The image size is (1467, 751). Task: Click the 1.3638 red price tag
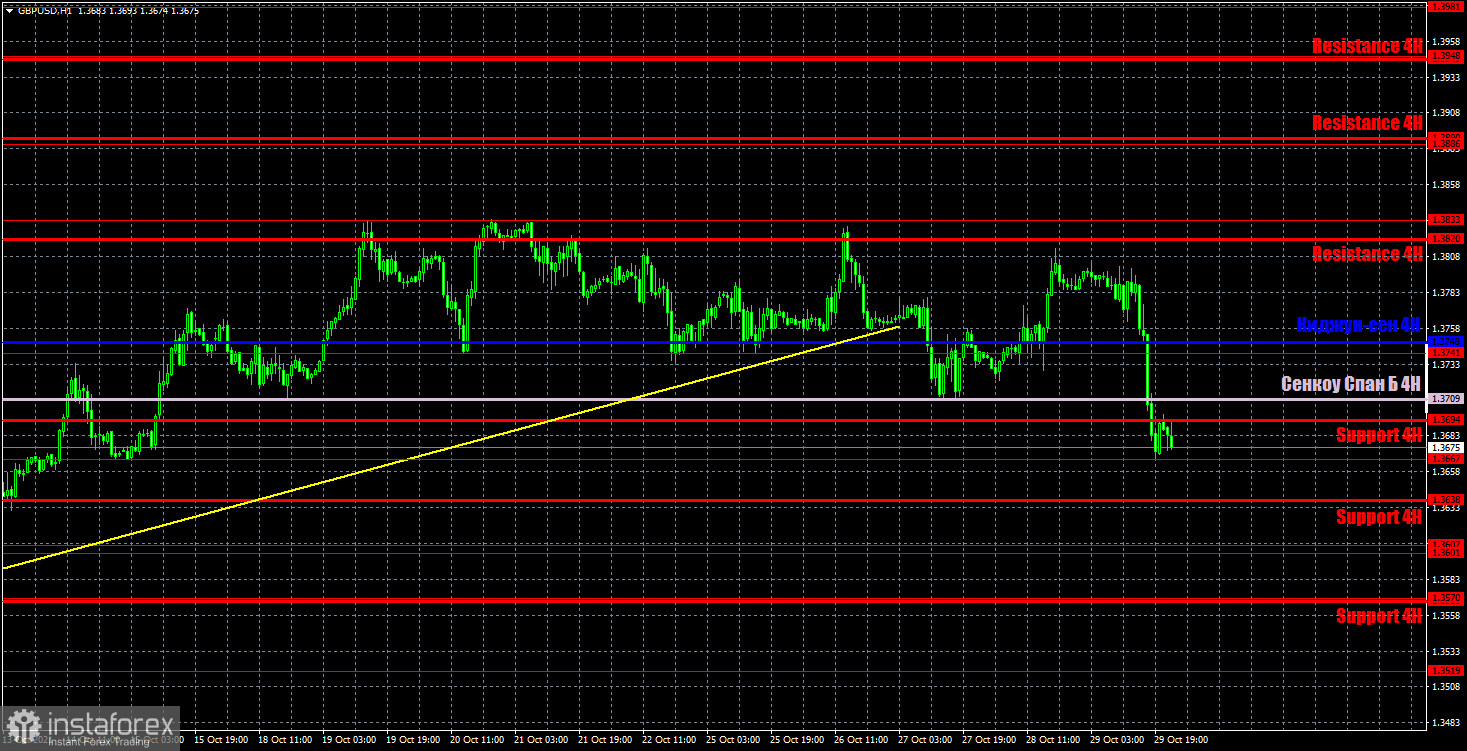click(1447, 499)
